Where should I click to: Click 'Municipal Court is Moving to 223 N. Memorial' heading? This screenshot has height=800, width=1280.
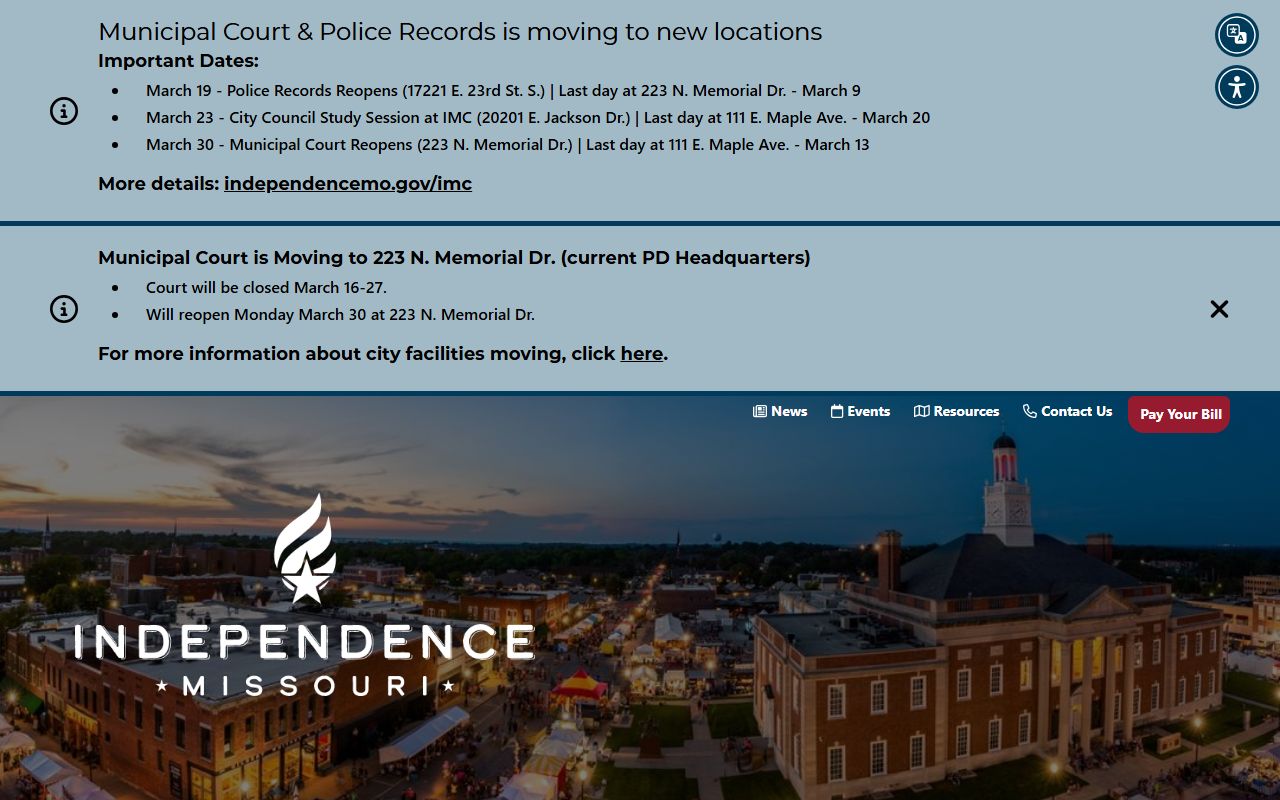tap(454, 258)
